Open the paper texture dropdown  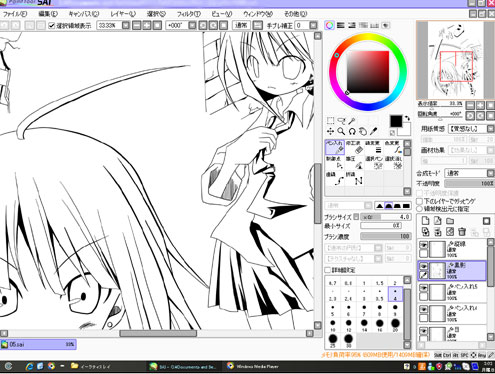[x=491, y=129]
